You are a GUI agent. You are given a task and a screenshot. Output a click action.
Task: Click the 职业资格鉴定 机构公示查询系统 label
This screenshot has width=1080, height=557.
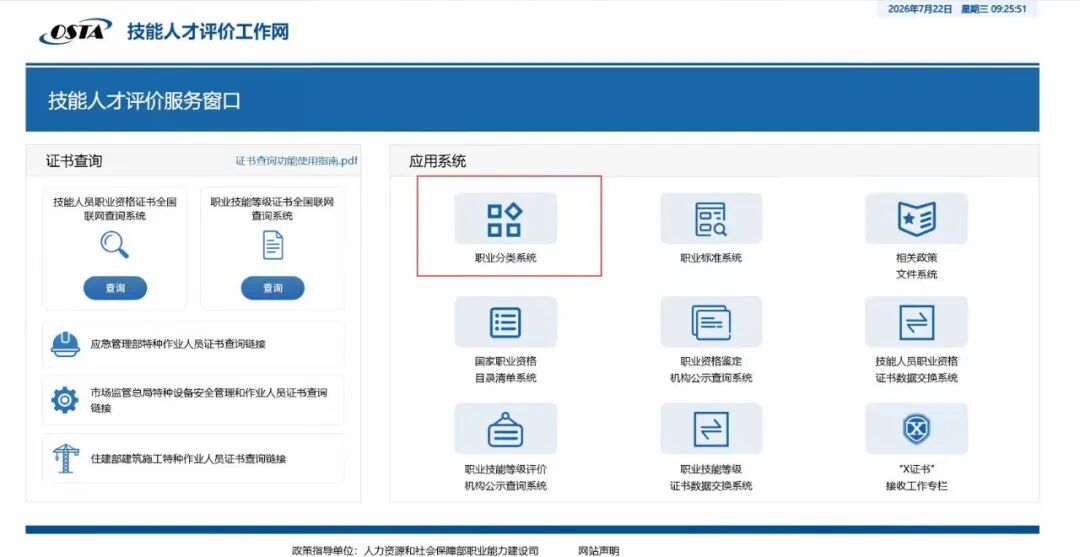(711, 370)
